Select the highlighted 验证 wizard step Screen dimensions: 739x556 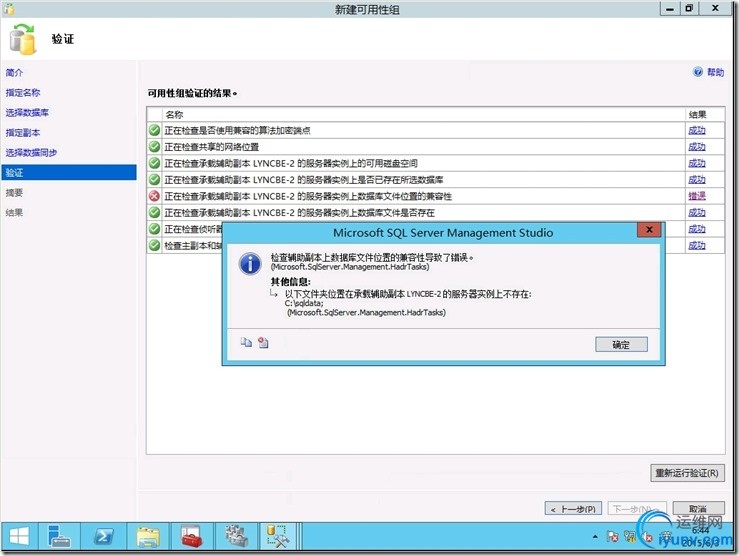point(69,172)
